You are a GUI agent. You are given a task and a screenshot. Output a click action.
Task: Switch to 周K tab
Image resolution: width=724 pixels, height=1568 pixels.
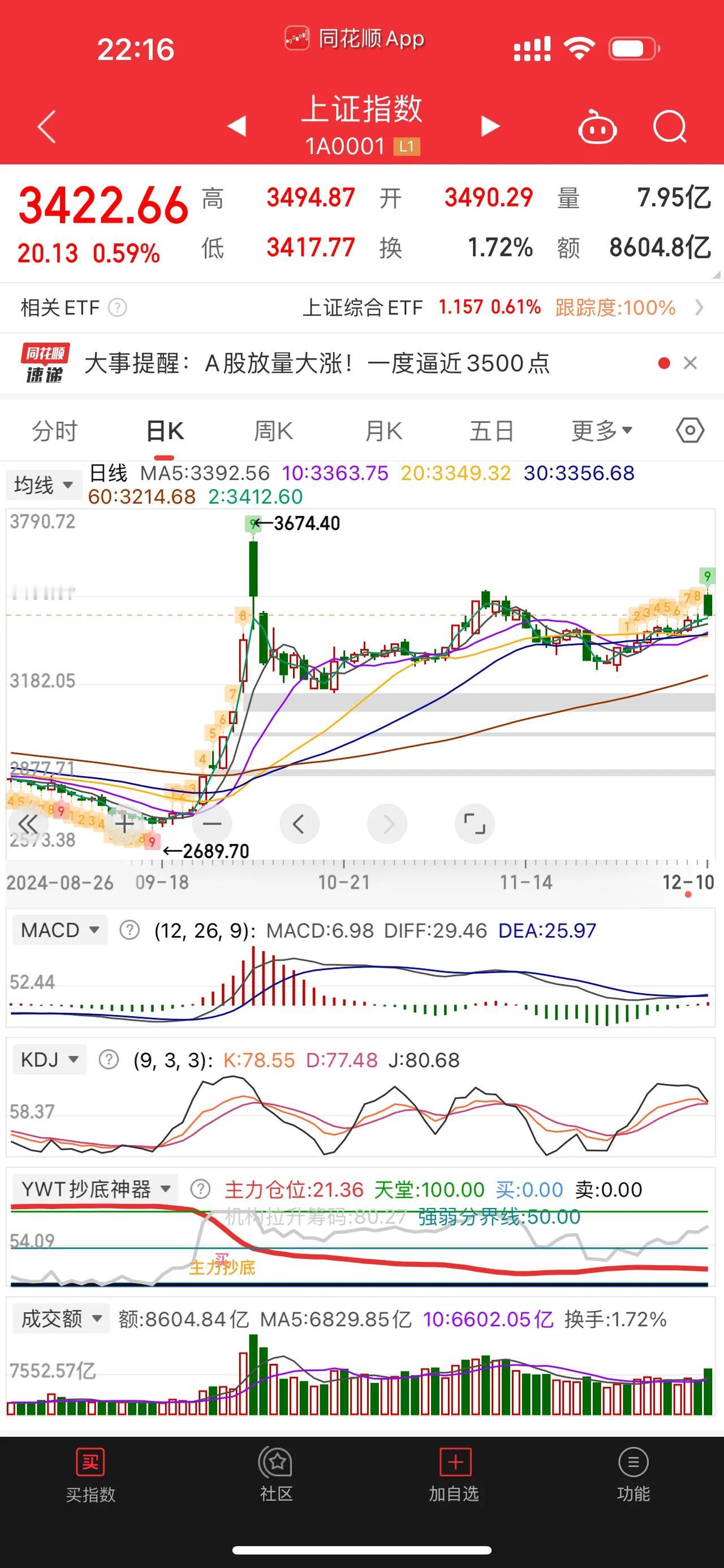(273, 431)
